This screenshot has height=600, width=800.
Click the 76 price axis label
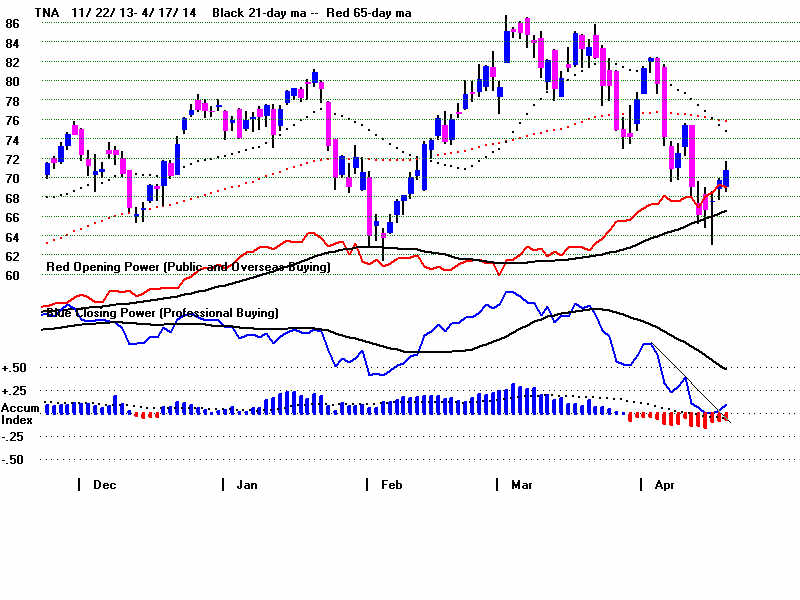(x=12, y=120)
